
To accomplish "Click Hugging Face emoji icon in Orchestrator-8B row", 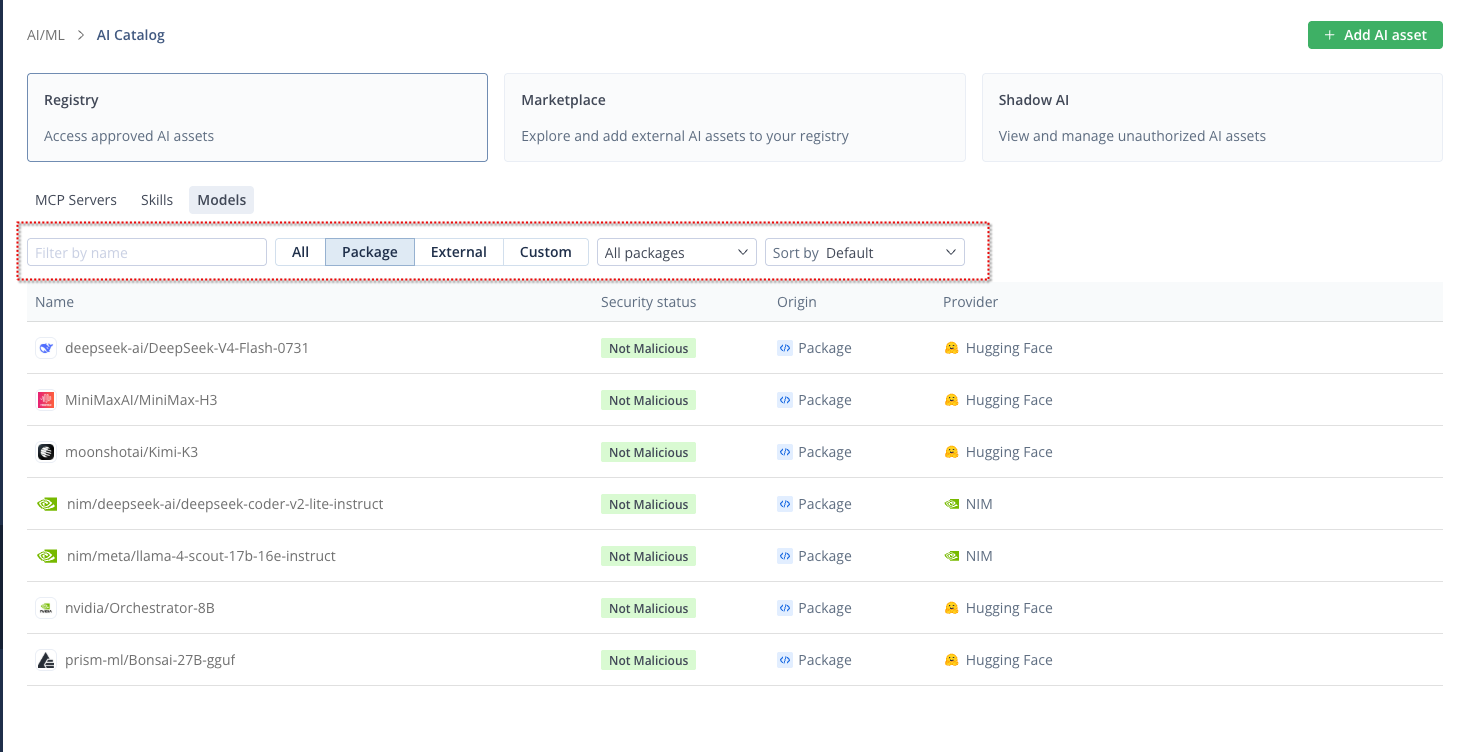I will (952, 608).
